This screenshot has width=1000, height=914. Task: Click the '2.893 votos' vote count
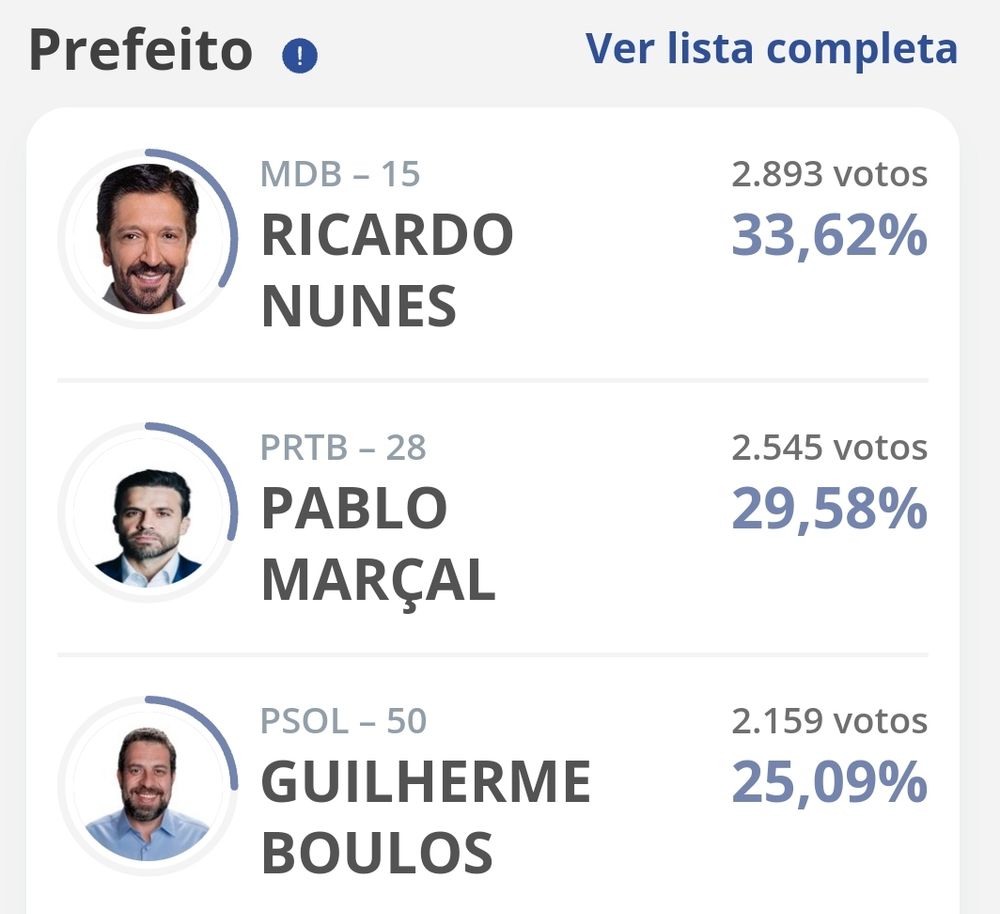[x=829, y=175]
